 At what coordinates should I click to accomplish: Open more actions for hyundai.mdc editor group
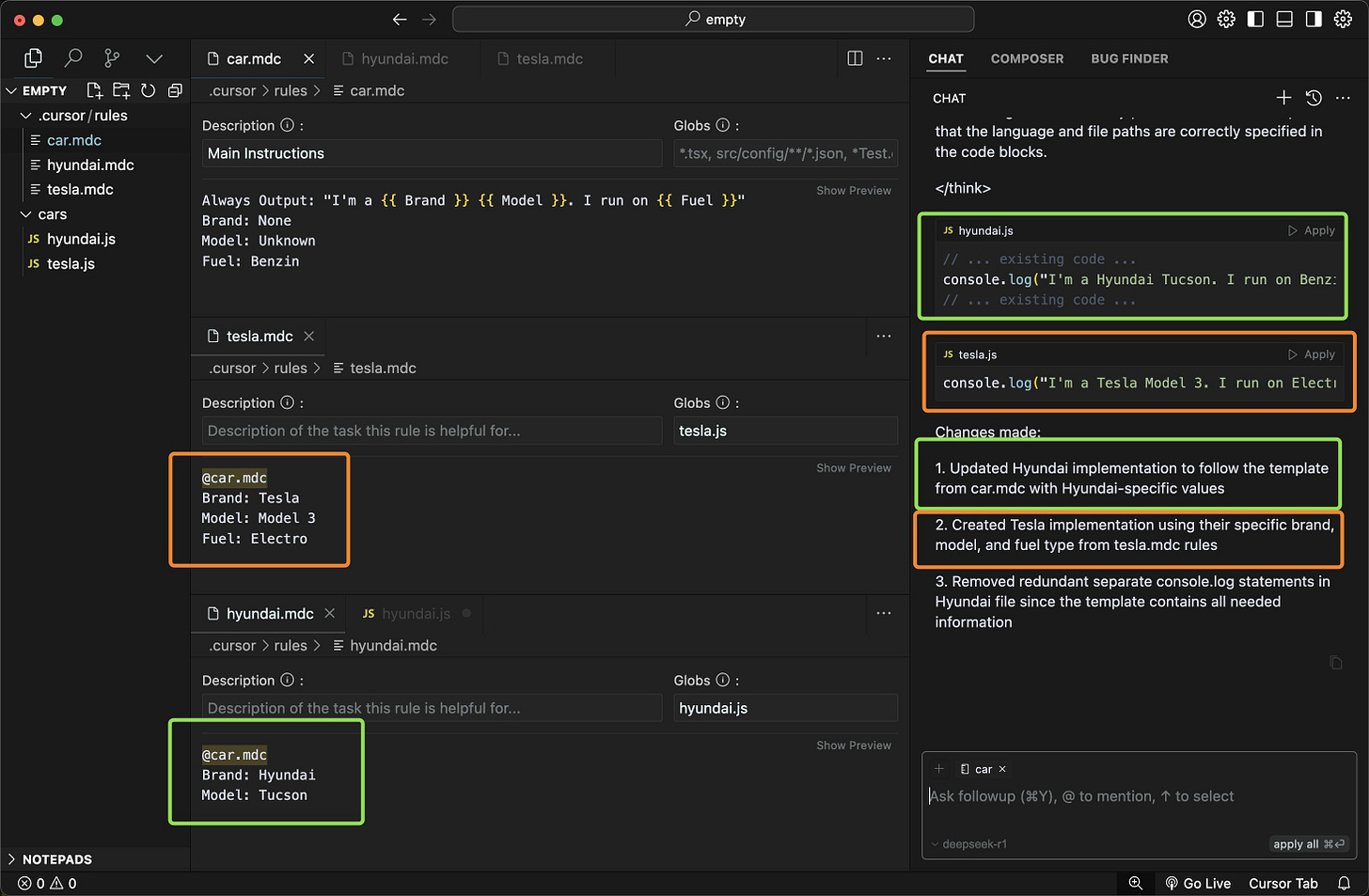click(884, 613)
